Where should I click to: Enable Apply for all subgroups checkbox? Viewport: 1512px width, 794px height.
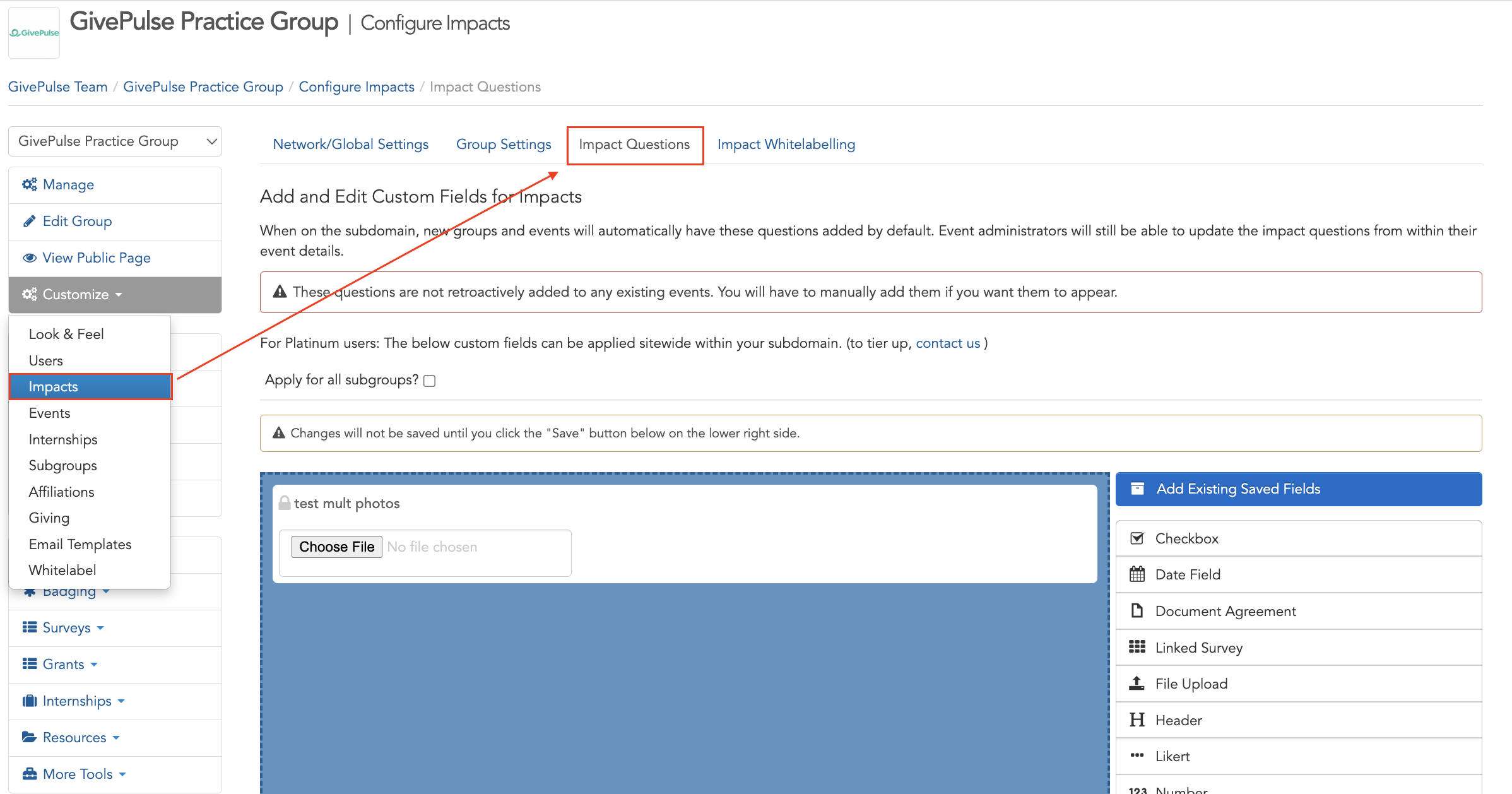point(430,381)
